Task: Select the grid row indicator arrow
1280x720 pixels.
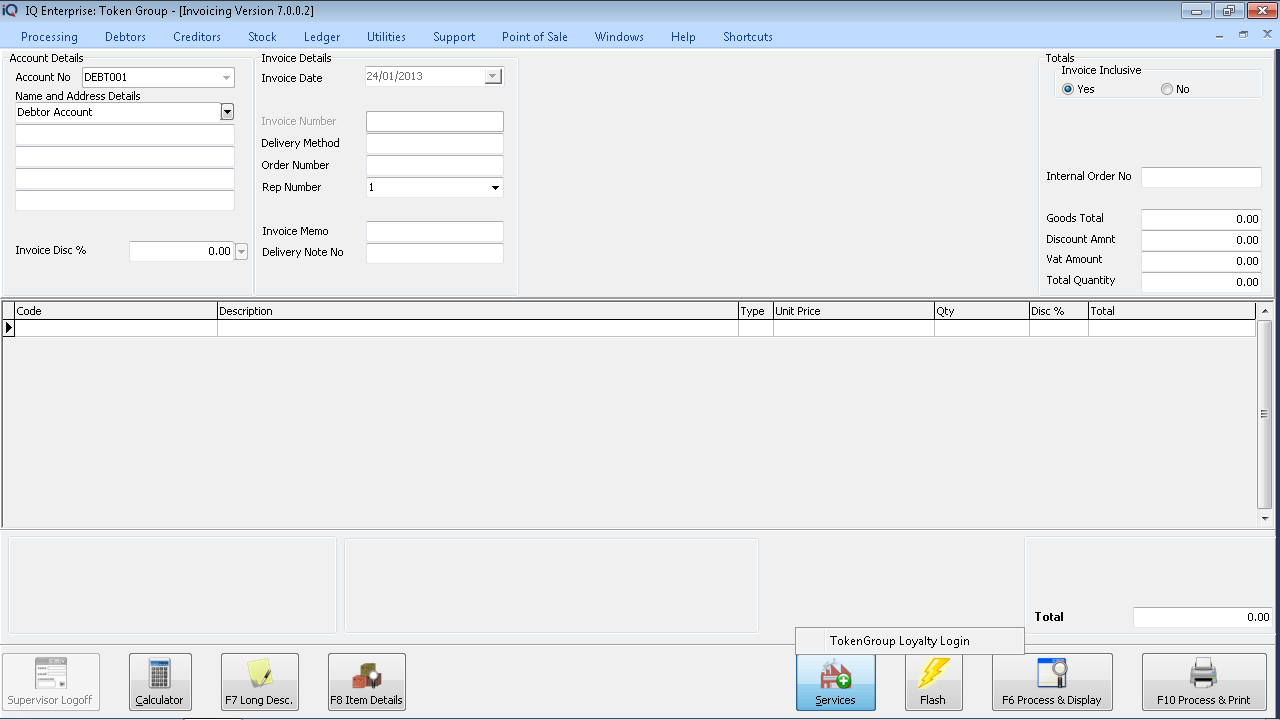Action: point(9,328)
